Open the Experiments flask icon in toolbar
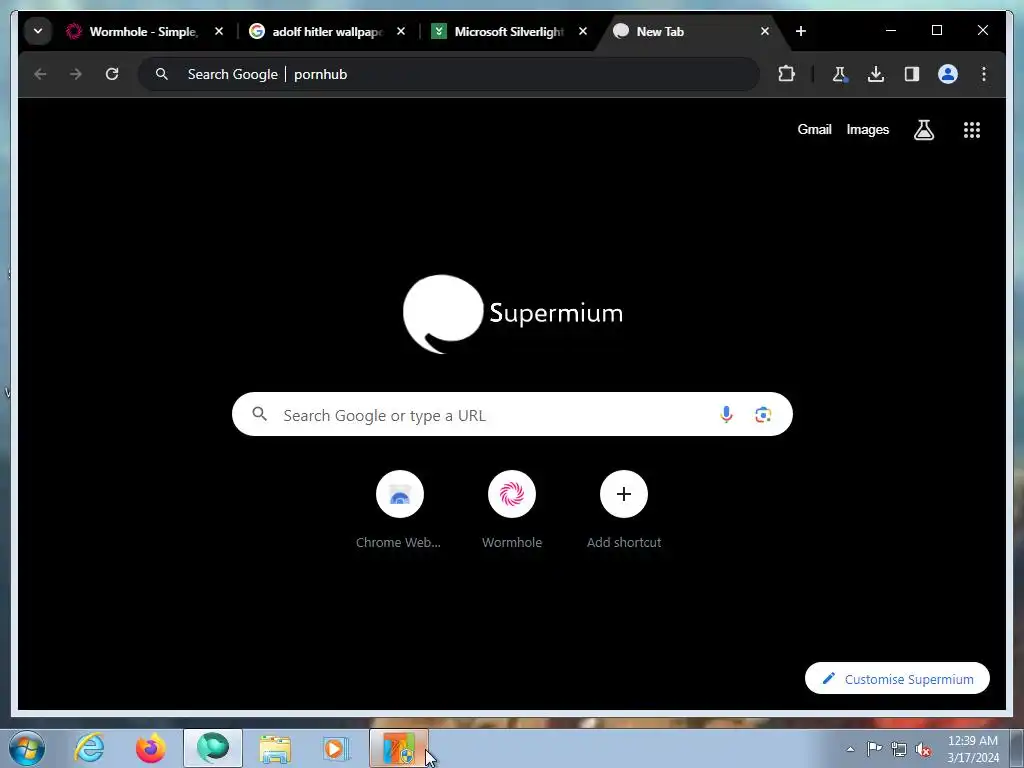Image resolution: width=1024 pixels, height=768 pixels. coord(840,74)
